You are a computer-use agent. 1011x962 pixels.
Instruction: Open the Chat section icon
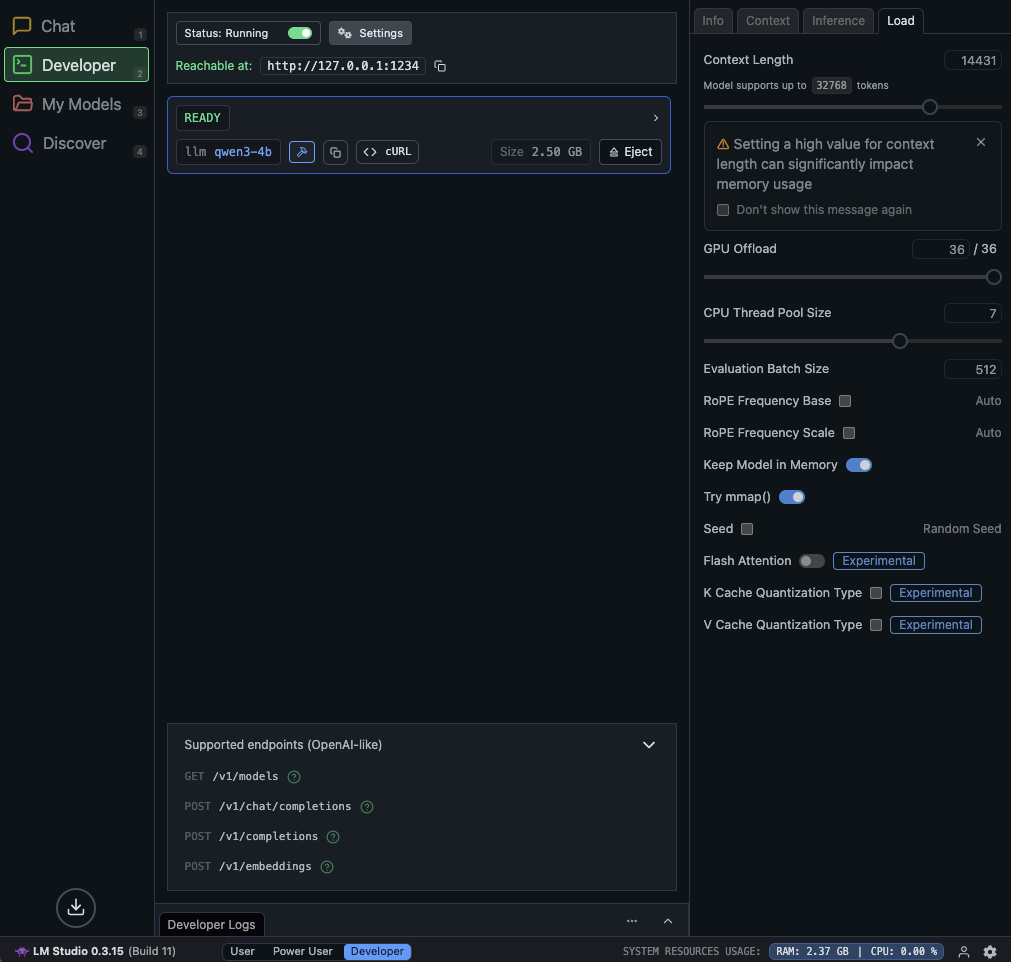pyautogui.click(x=22, y=26)
